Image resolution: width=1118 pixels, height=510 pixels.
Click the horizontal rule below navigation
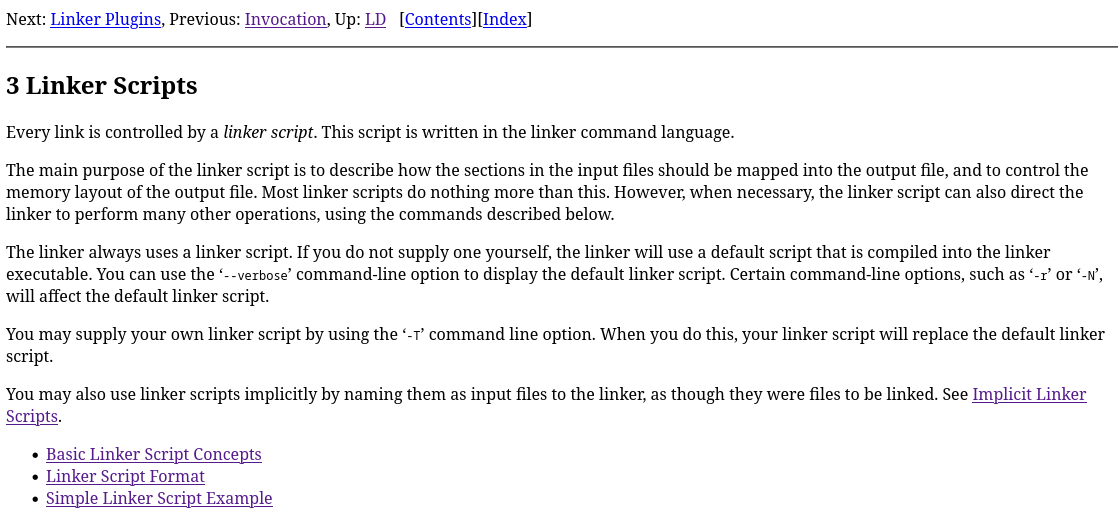561,47
